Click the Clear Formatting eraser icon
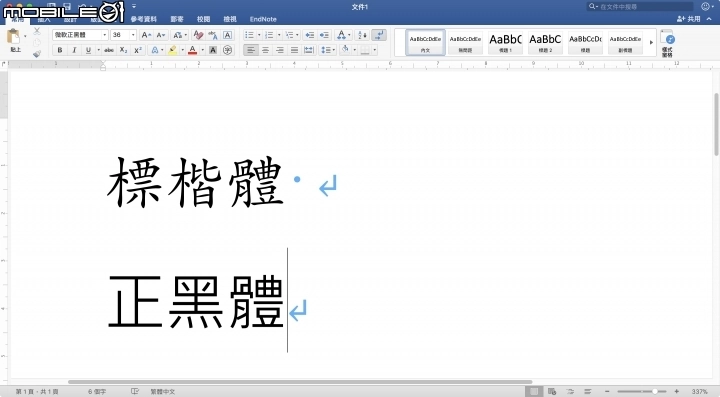The image size is (720, 397). tap(198, 35)
